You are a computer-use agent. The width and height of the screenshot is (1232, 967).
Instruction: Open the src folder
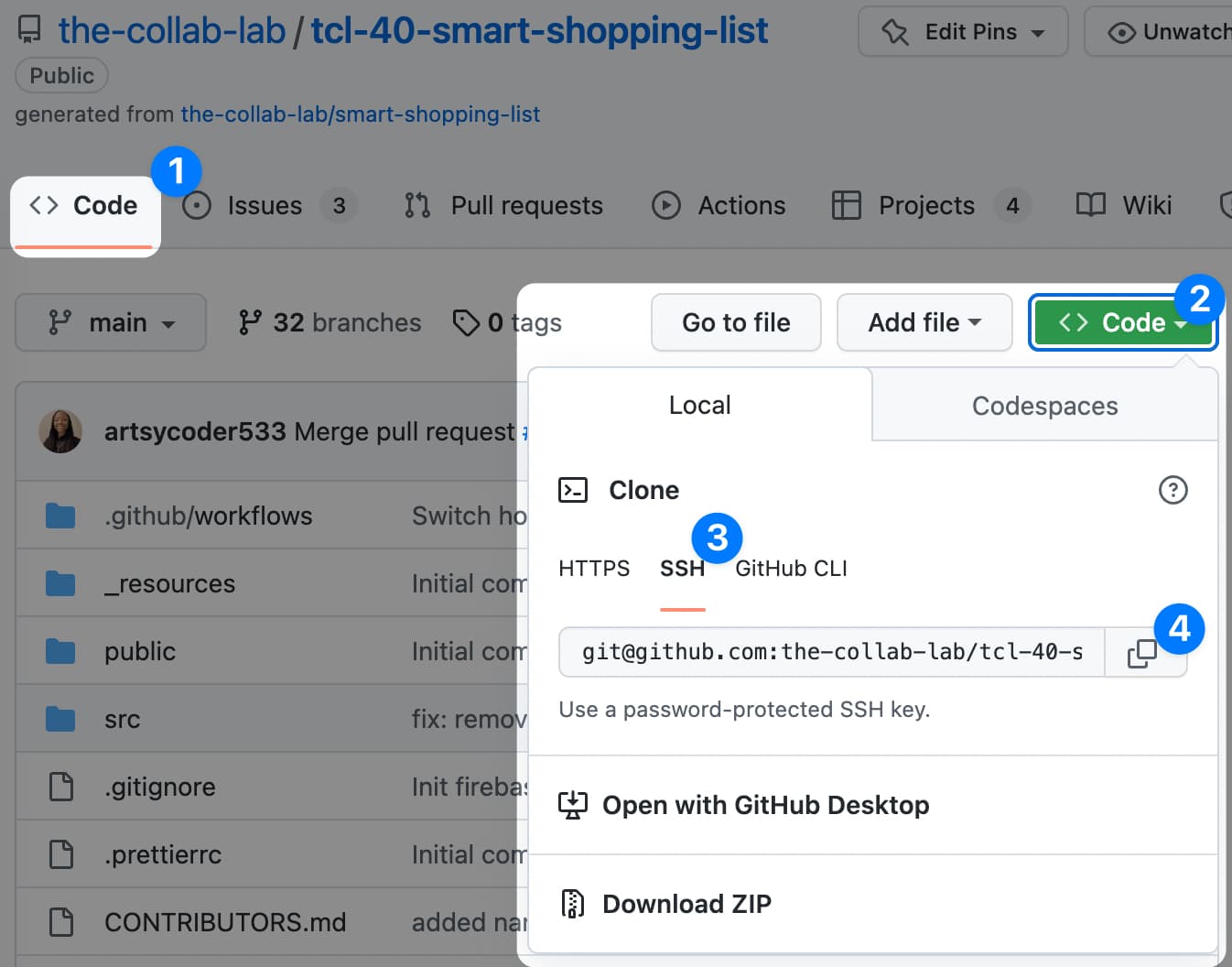tap(123, 719)
